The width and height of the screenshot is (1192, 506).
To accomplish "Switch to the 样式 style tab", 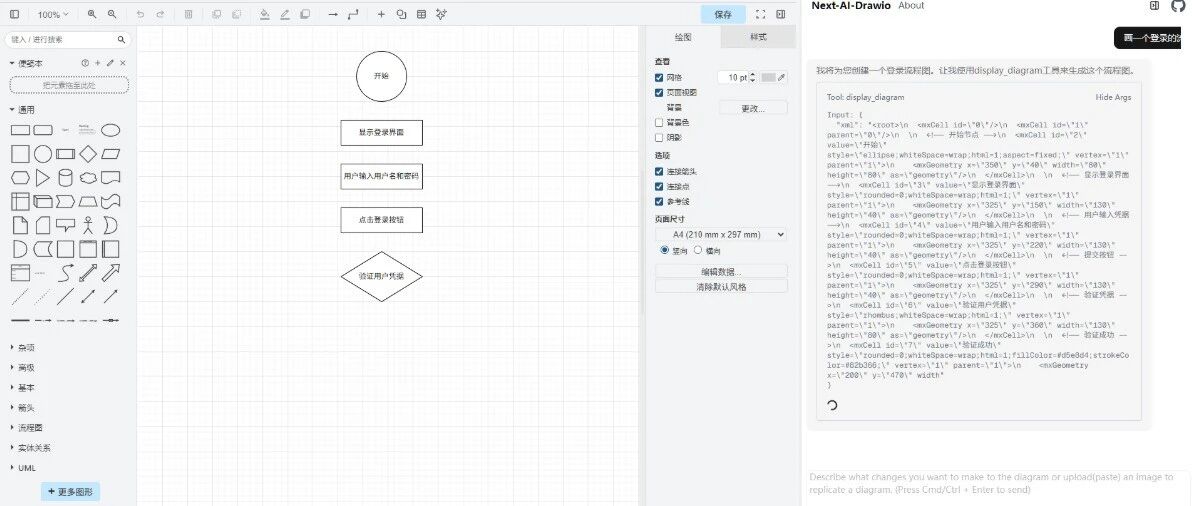I will click(758, 36).
